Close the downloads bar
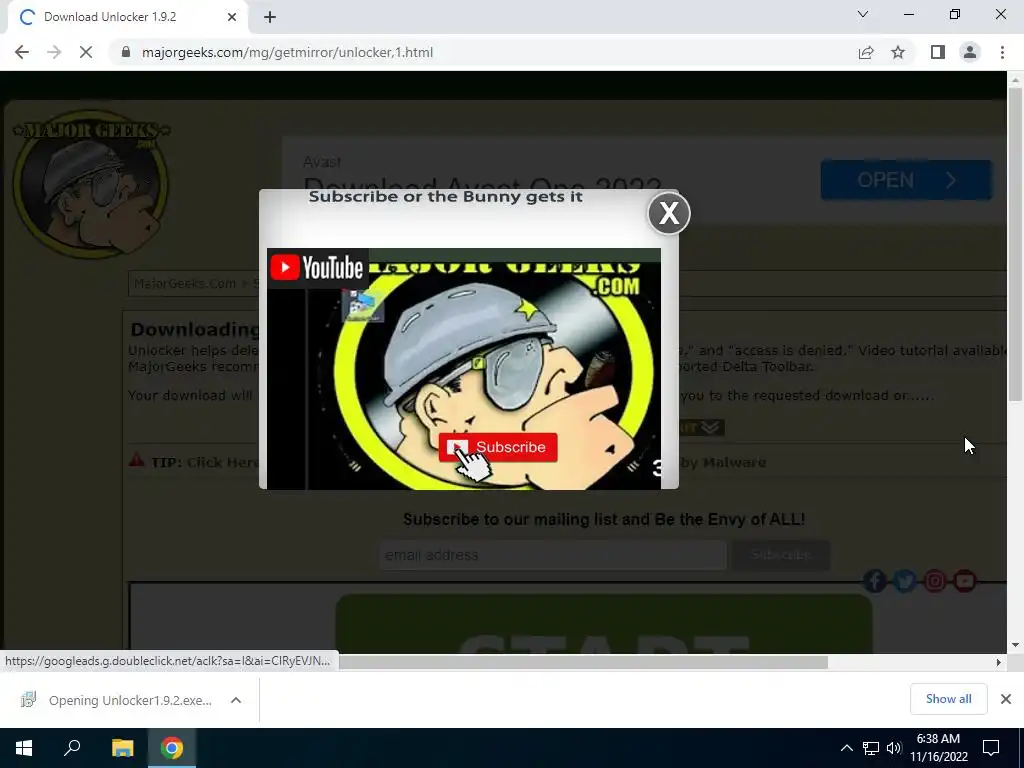Screen dimensions: 1024x768 click(x=1006, y=699)
